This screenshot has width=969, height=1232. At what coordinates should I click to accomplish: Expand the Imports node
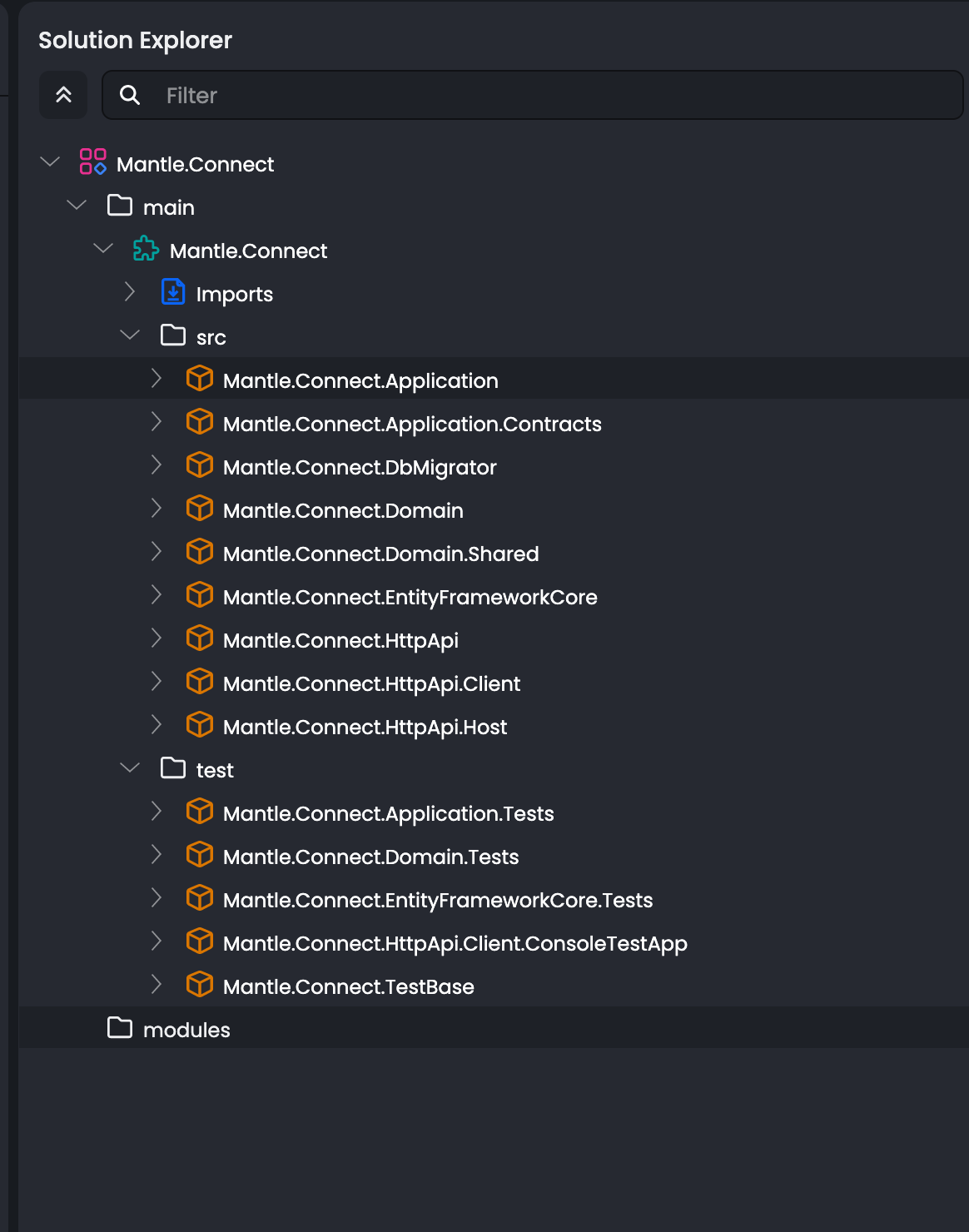click(130, 291)
